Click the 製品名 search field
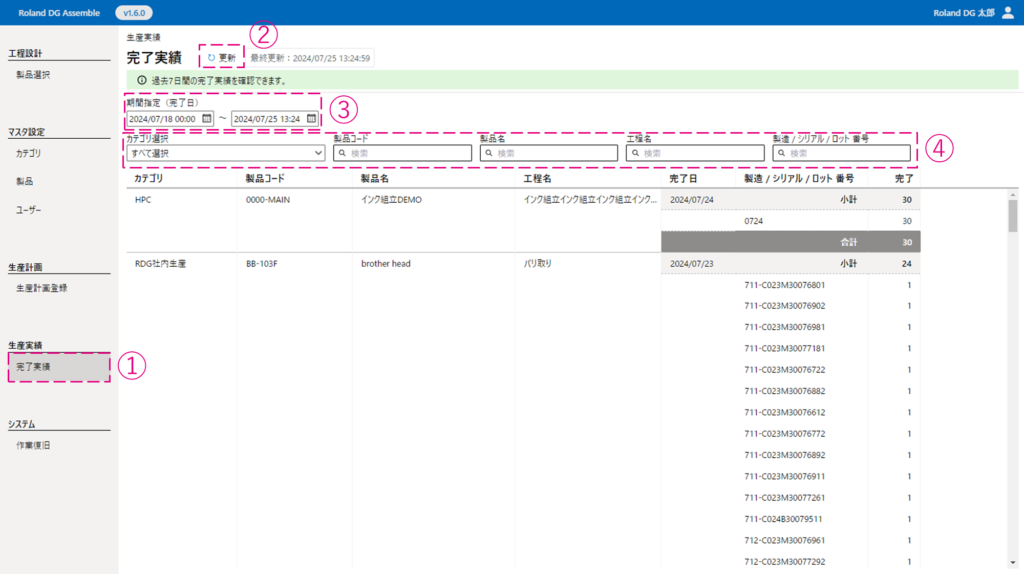 [548, 153]
